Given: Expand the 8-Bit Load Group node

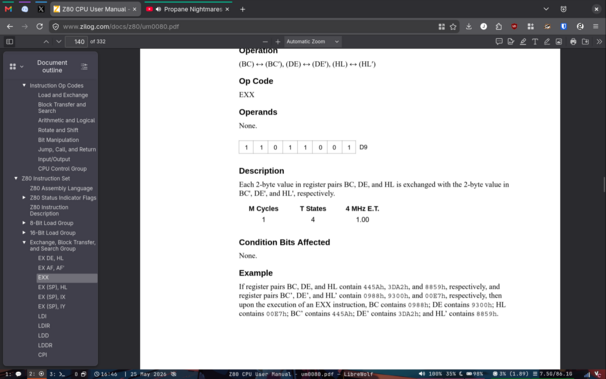Looking at the screenshot, I should coord(24,223).
